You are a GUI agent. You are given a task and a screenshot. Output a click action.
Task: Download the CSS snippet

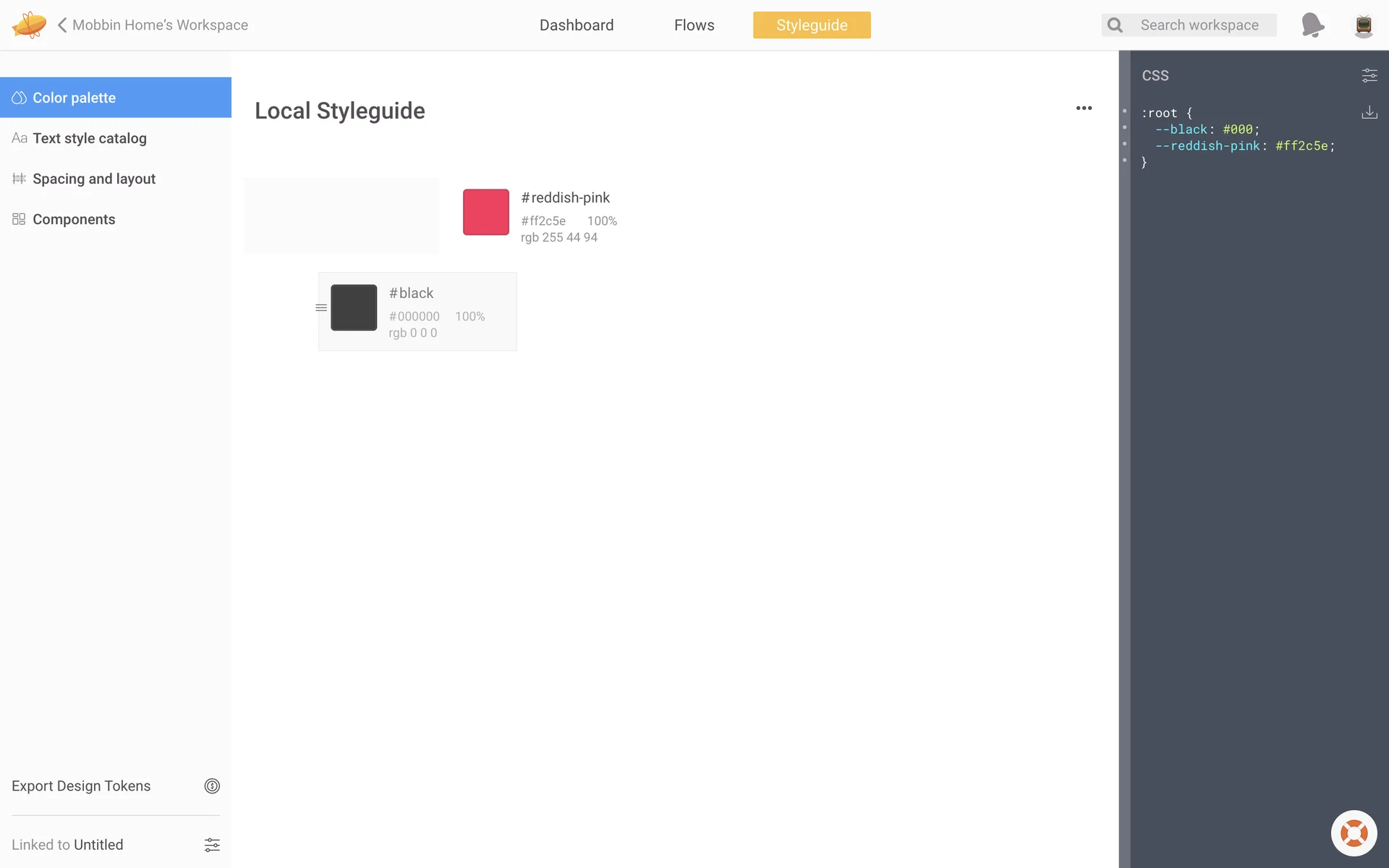(1369, 112)
